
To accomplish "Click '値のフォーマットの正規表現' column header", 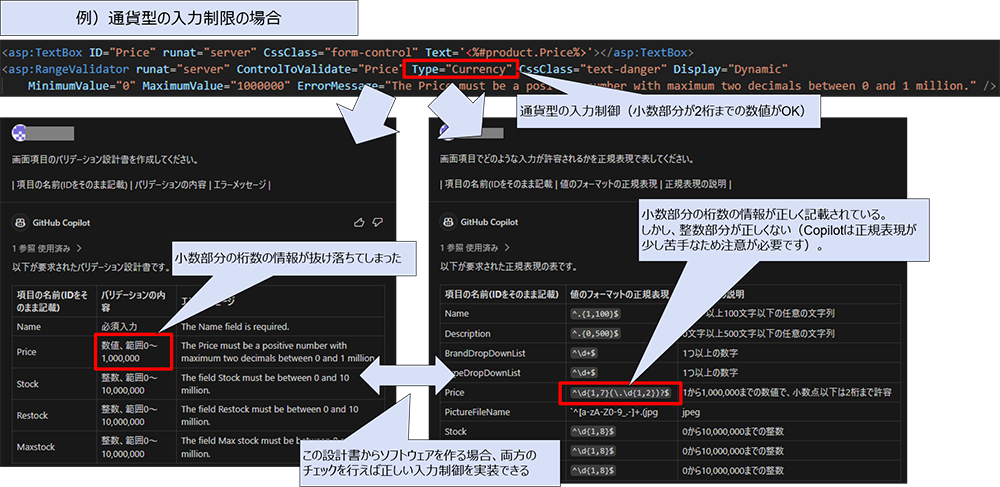I will (x=621, y=294).
